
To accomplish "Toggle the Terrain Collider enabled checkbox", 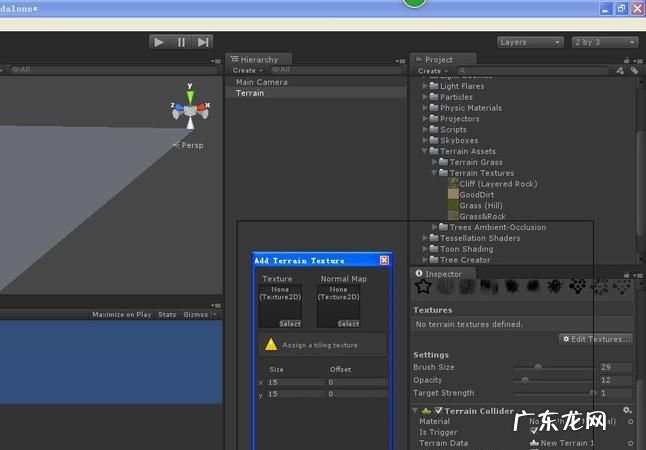I will pos(438,410).
